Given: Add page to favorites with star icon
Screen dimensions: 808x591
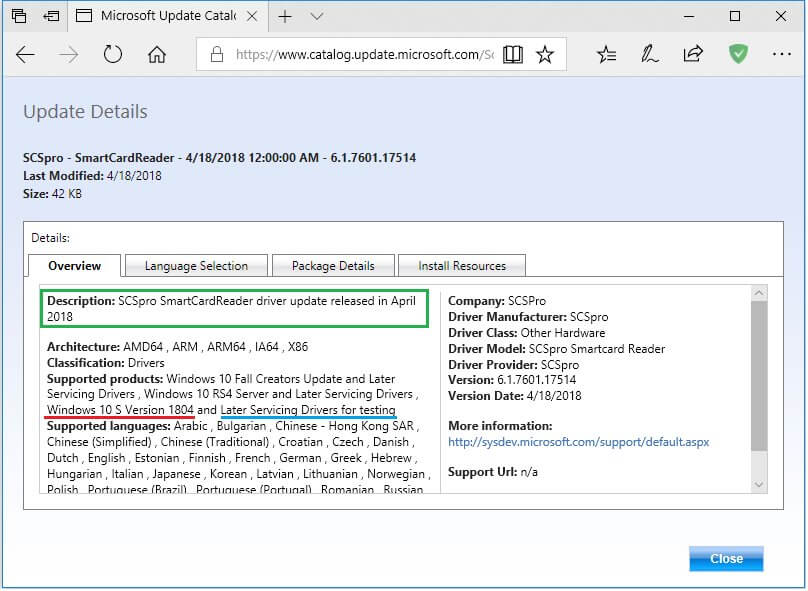Looking at the screenshot, I should [544, 55].
